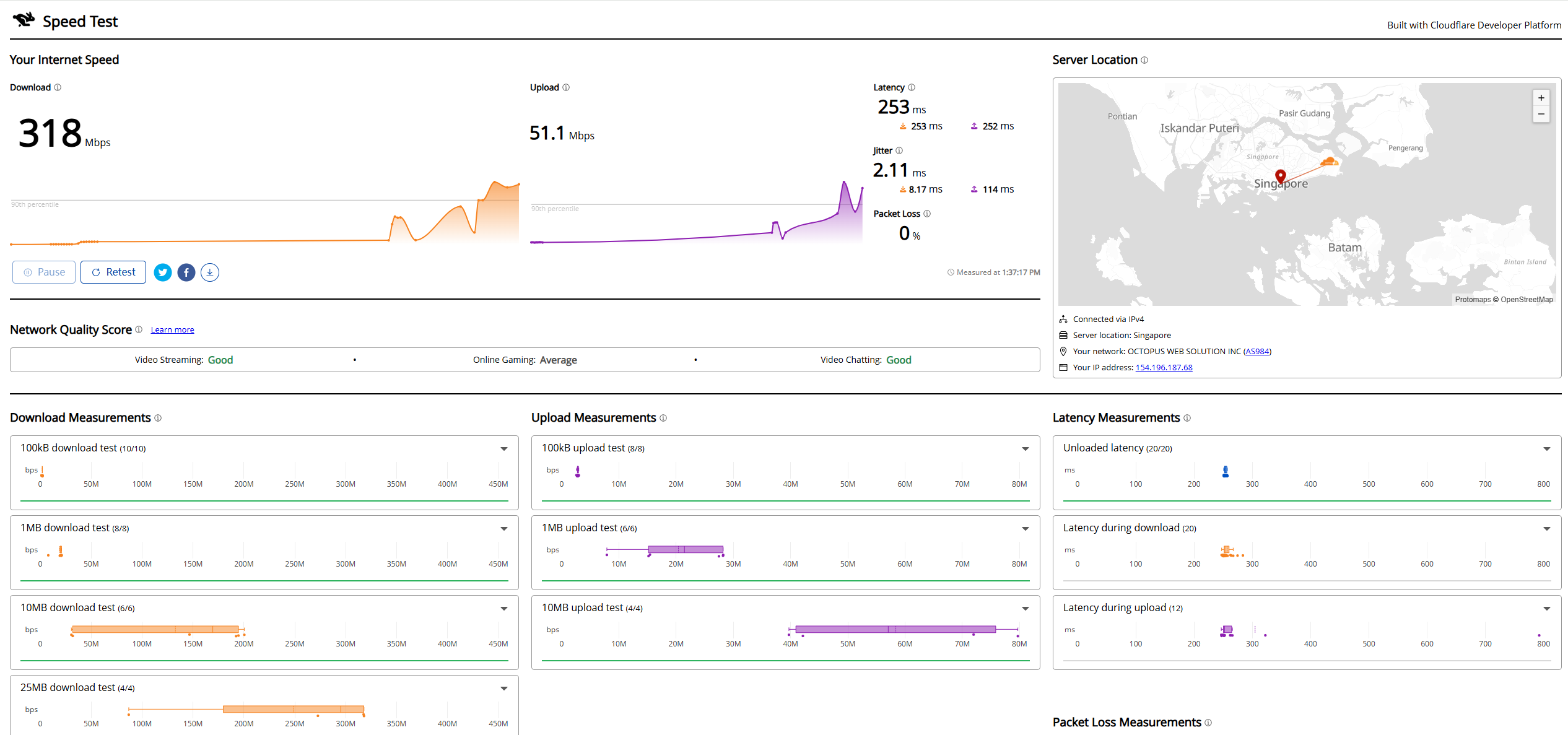Click the Retest button
The height and width of the screenshot is (735, 1568).
click(113, 272)
